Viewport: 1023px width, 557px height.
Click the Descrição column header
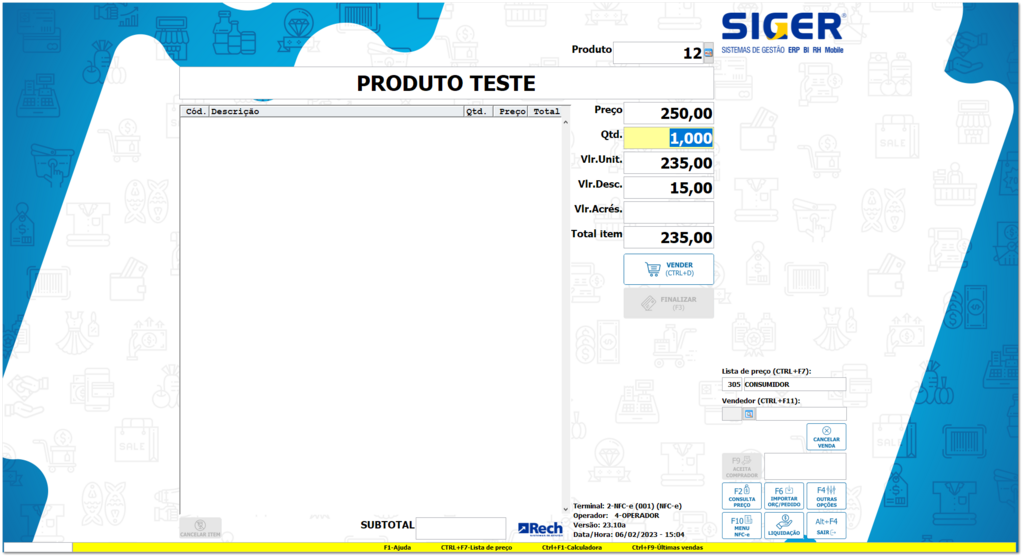[336, 112]
